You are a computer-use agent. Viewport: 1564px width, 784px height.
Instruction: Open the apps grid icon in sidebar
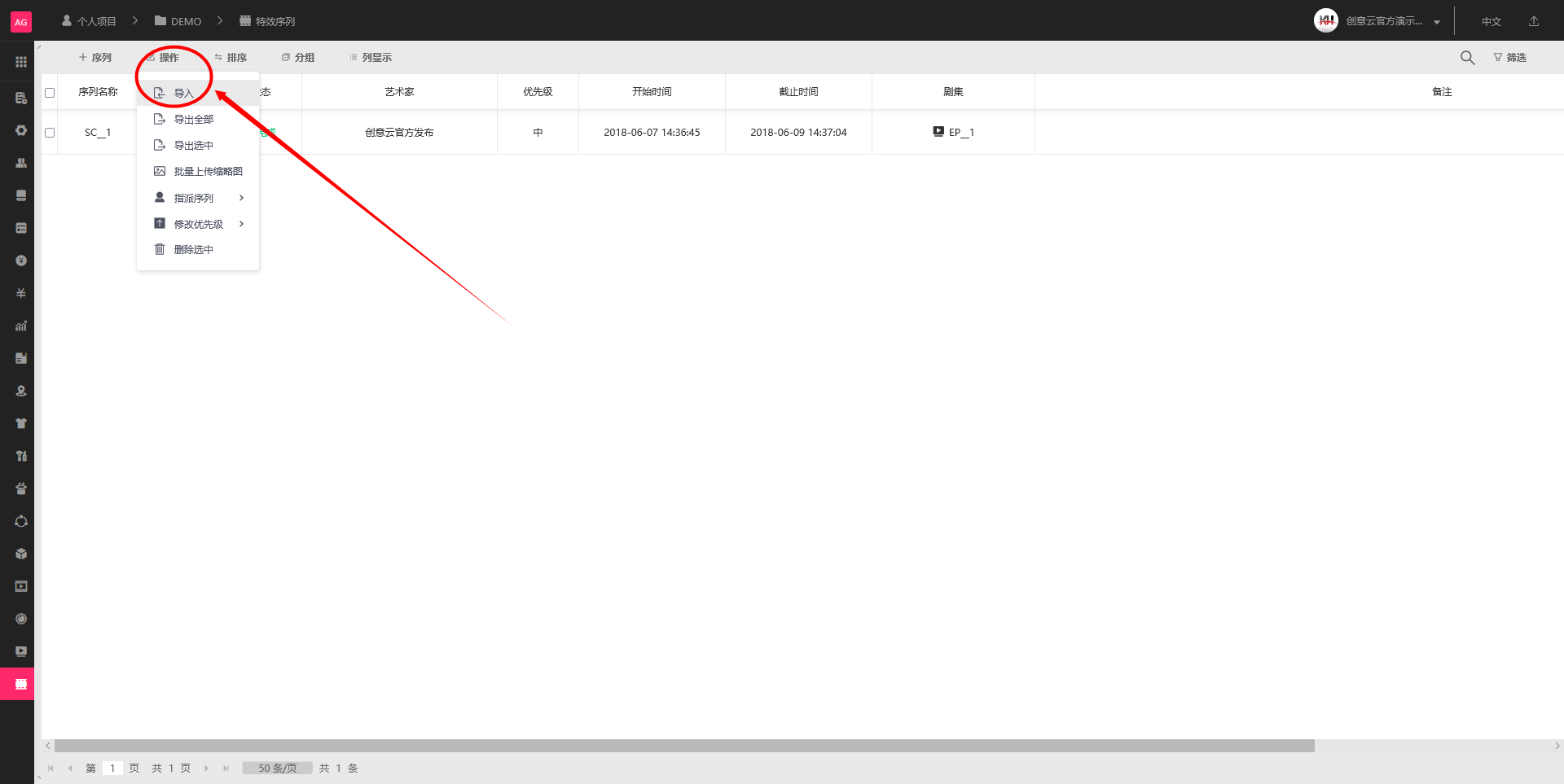pos(21,62)
